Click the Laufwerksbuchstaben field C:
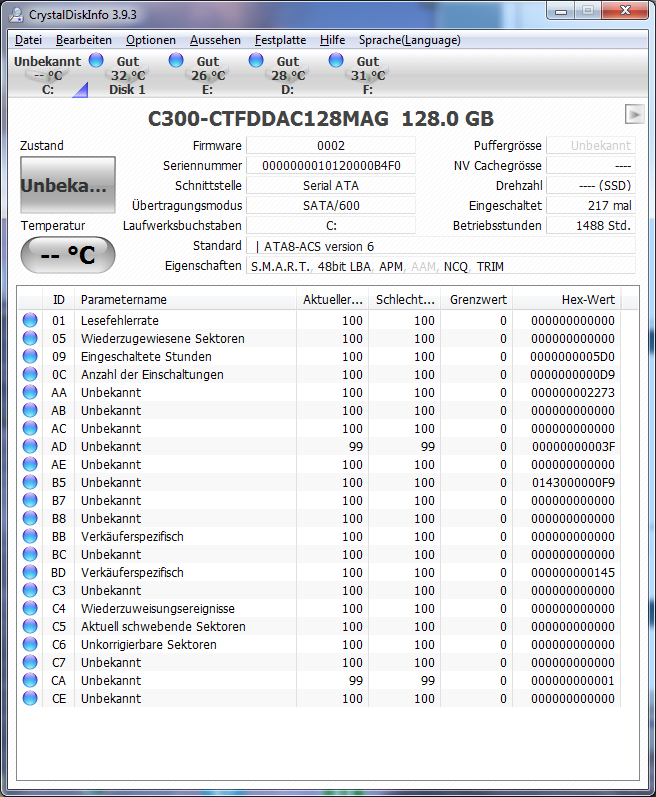The height and width of the screenshot is (797, 656). (x=331, y=225)
